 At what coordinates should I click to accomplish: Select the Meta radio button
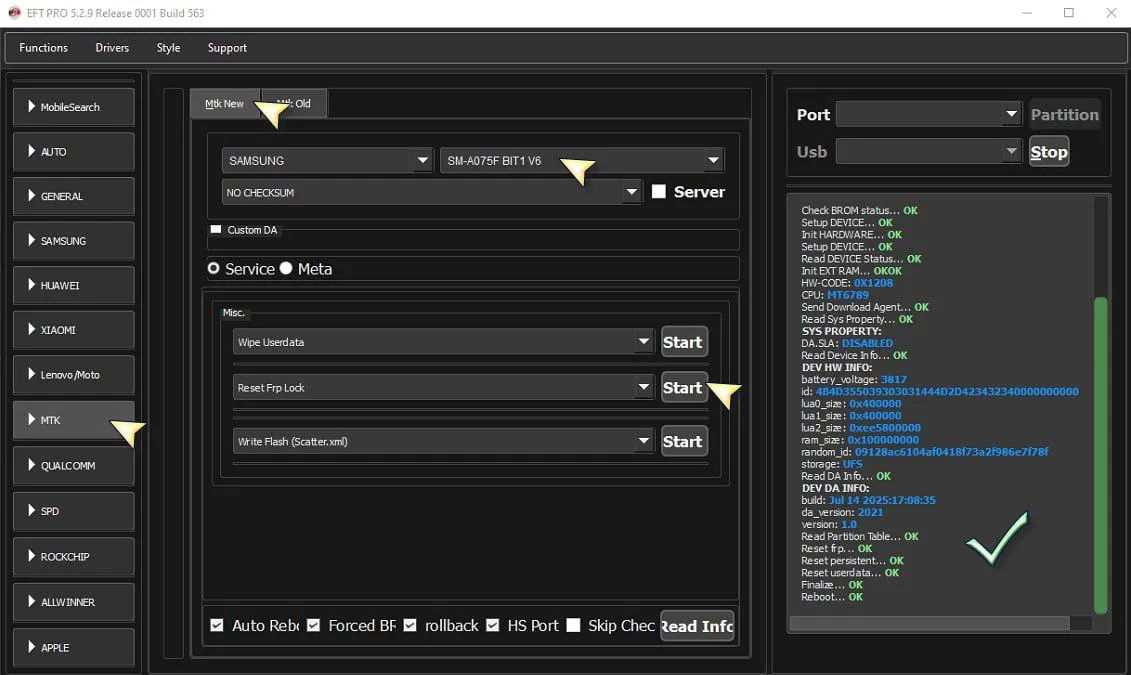[x=286, y=268]
